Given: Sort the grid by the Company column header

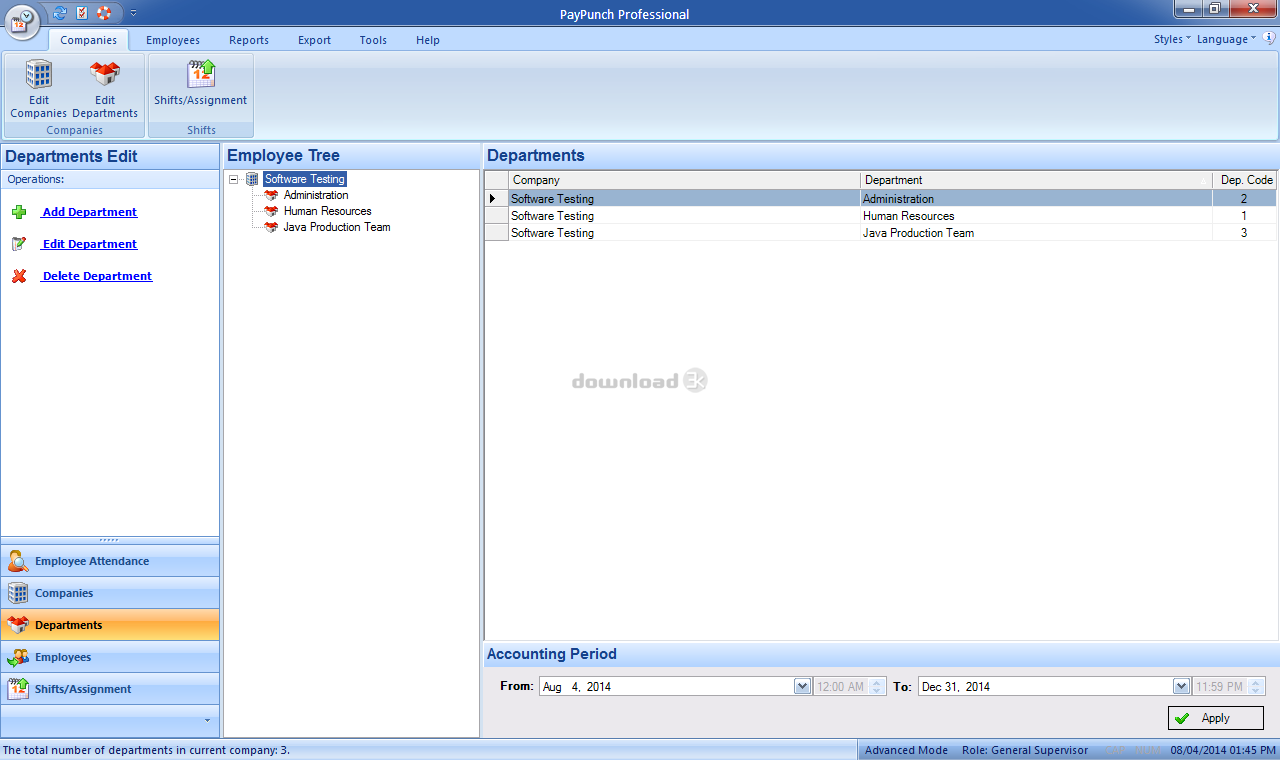Looking at the screenshot, I should pyautogui.click(x=684, y=180).
